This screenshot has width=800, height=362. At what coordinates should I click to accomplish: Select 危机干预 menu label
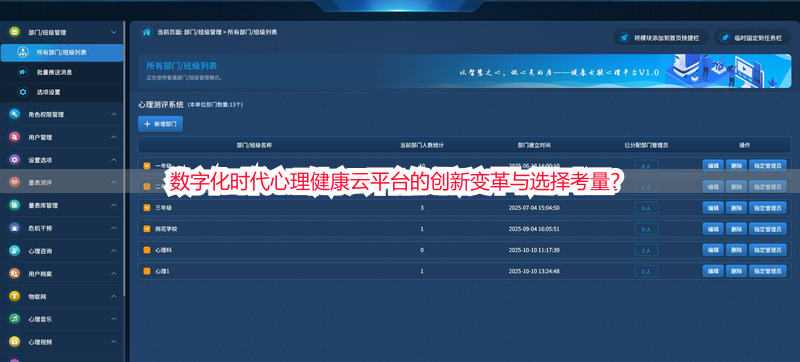(x=40, y=228)
